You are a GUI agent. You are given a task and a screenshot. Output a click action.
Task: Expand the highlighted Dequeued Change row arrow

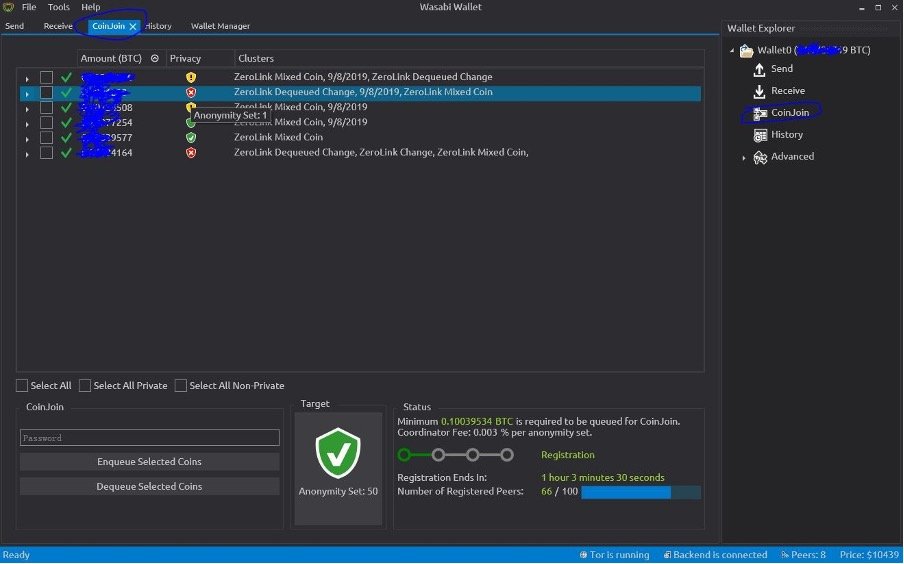pyautogui.click(x=27, y=93)
